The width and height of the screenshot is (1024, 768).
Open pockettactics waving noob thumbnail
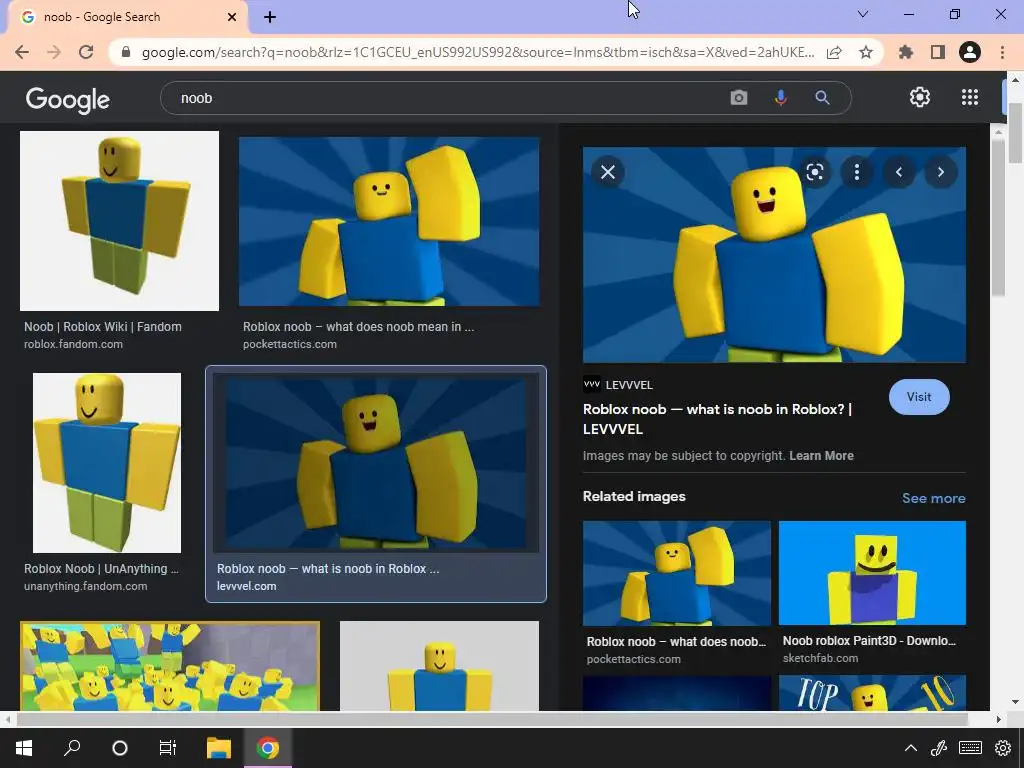point(389,221)
